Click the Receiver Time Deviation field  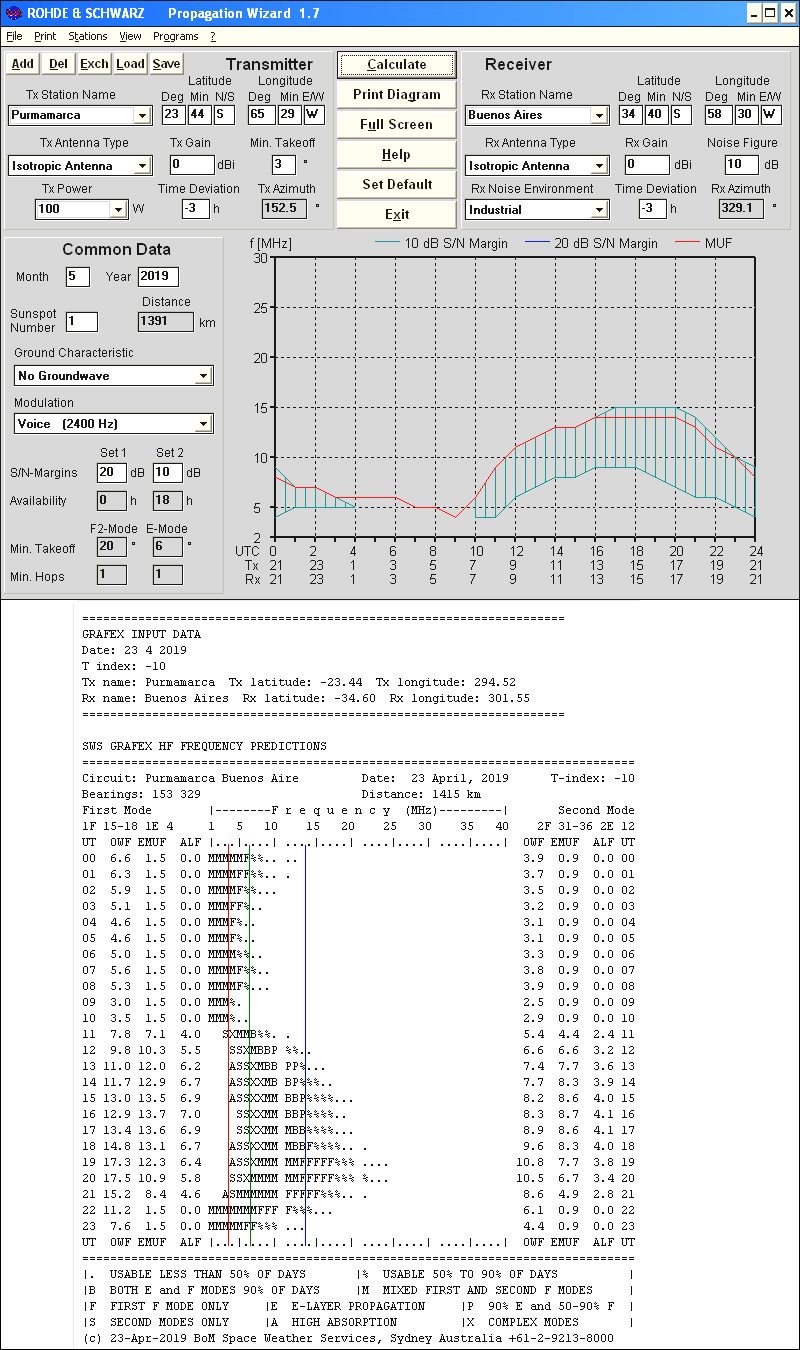pyautogui.click(x=652, y=208)
